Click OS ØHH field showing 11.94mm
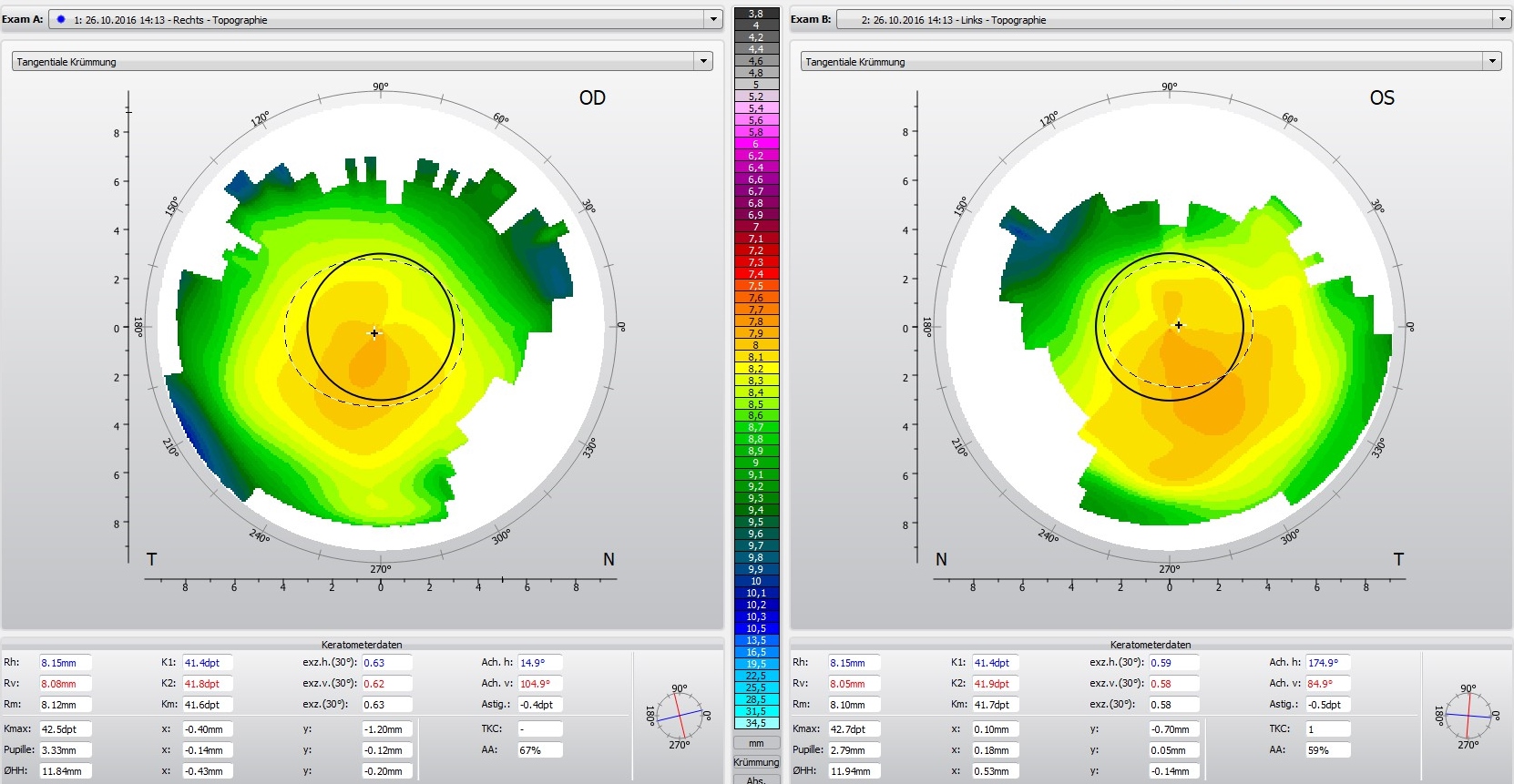 (854, 771)
